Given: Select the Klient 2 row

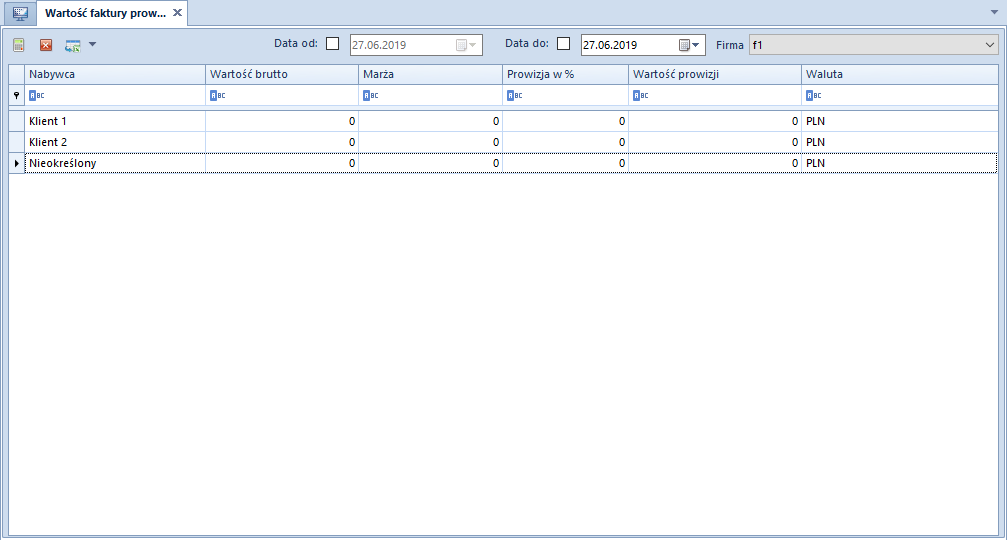Looking at the screenshot, I should click(504, 142).
